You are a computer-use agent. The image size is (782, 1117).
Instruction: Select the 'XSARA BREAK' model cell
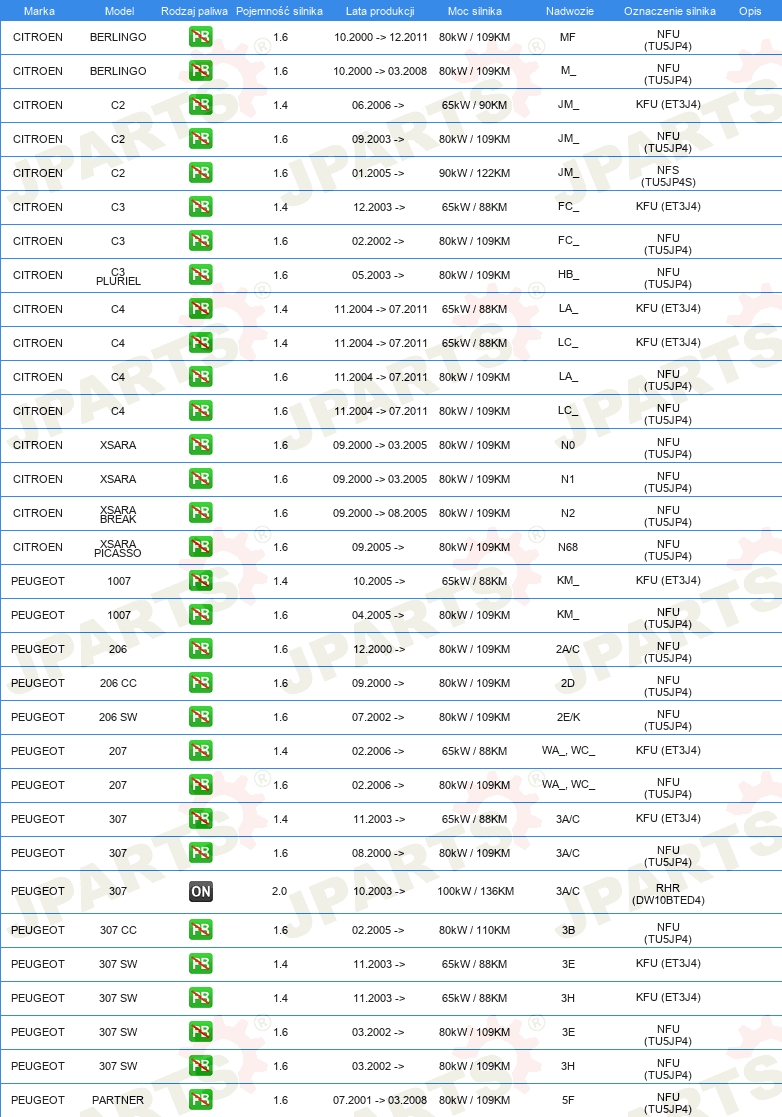click(118, 514)
